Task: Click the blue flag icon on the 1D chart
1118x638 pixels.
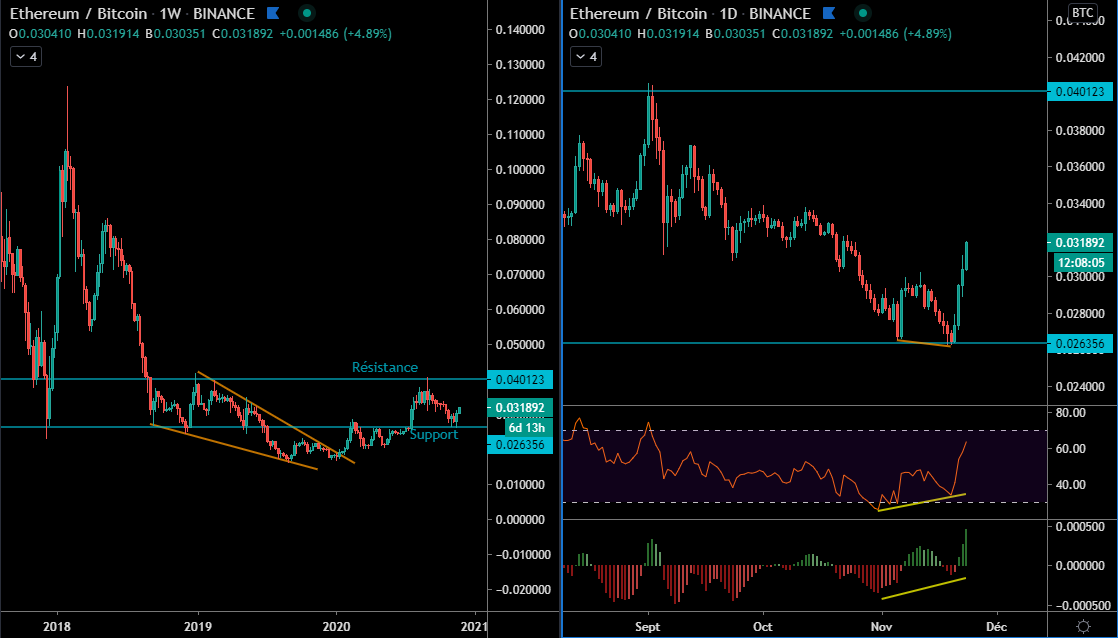Action: (825, 14)
